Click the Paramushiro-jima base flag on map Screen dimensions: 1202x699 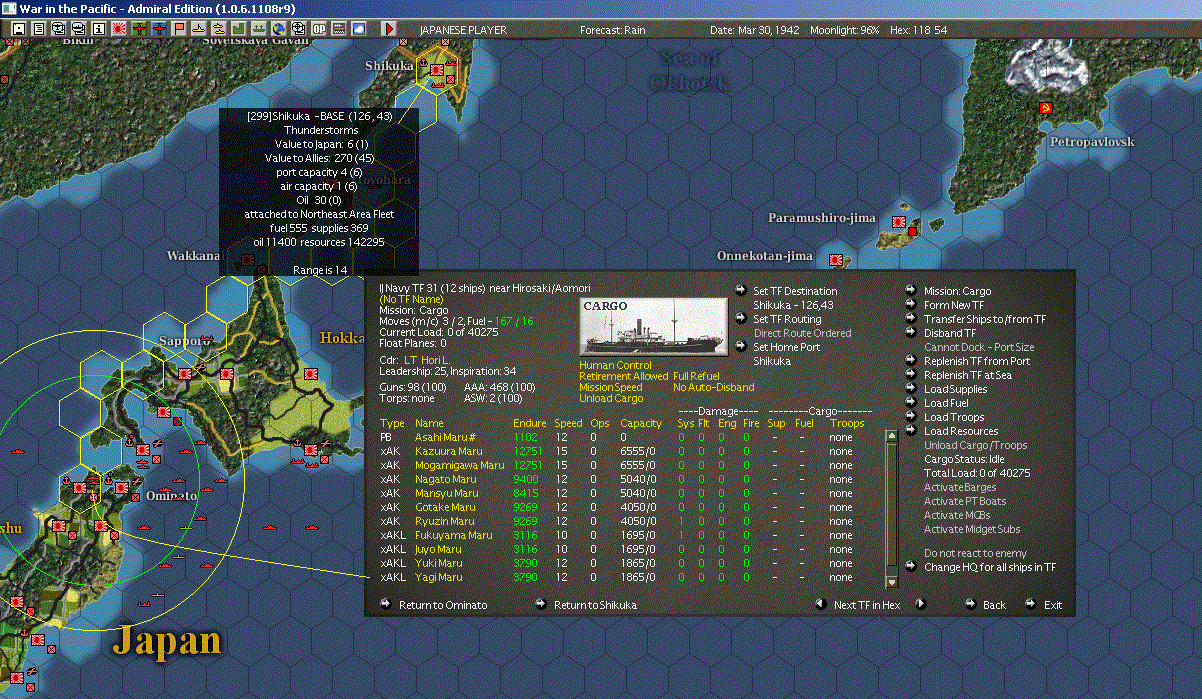click(x=898, y=221)
